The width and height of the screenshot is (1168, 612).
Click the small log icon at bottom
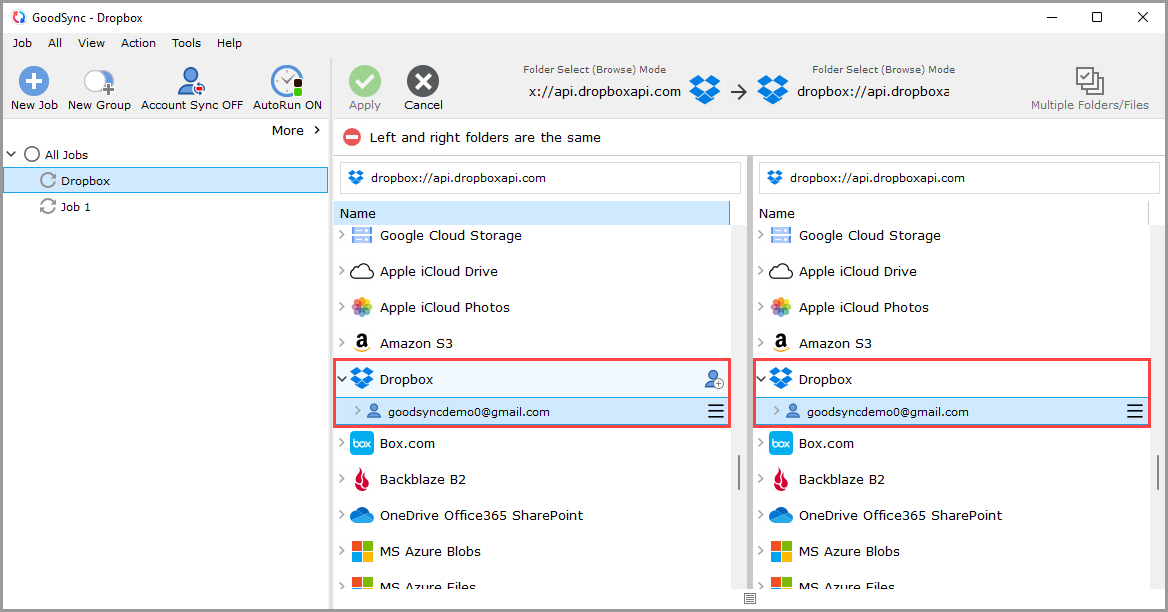pos(749,599)
